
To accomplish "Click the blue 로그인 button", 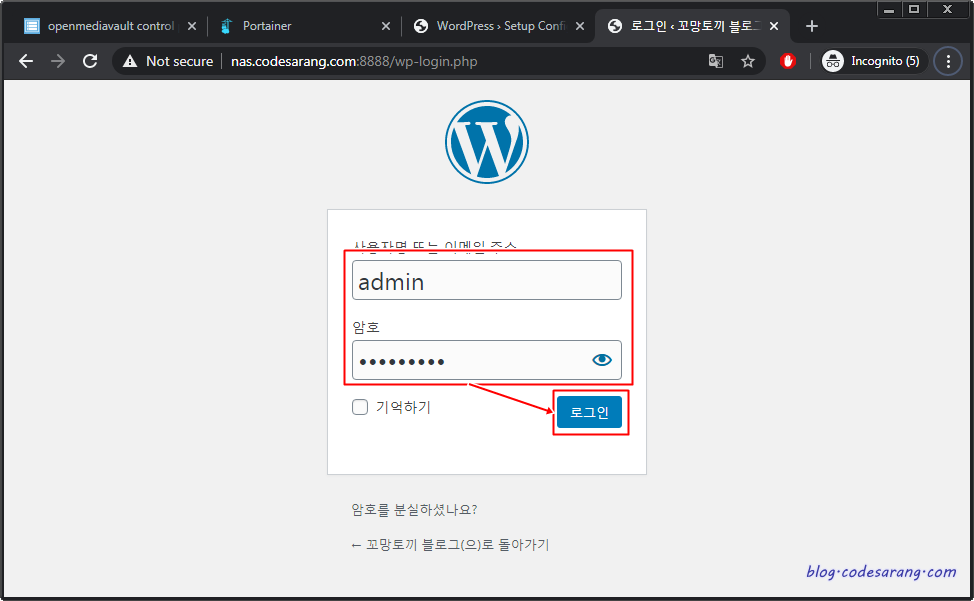I will (x=589, y=412).
